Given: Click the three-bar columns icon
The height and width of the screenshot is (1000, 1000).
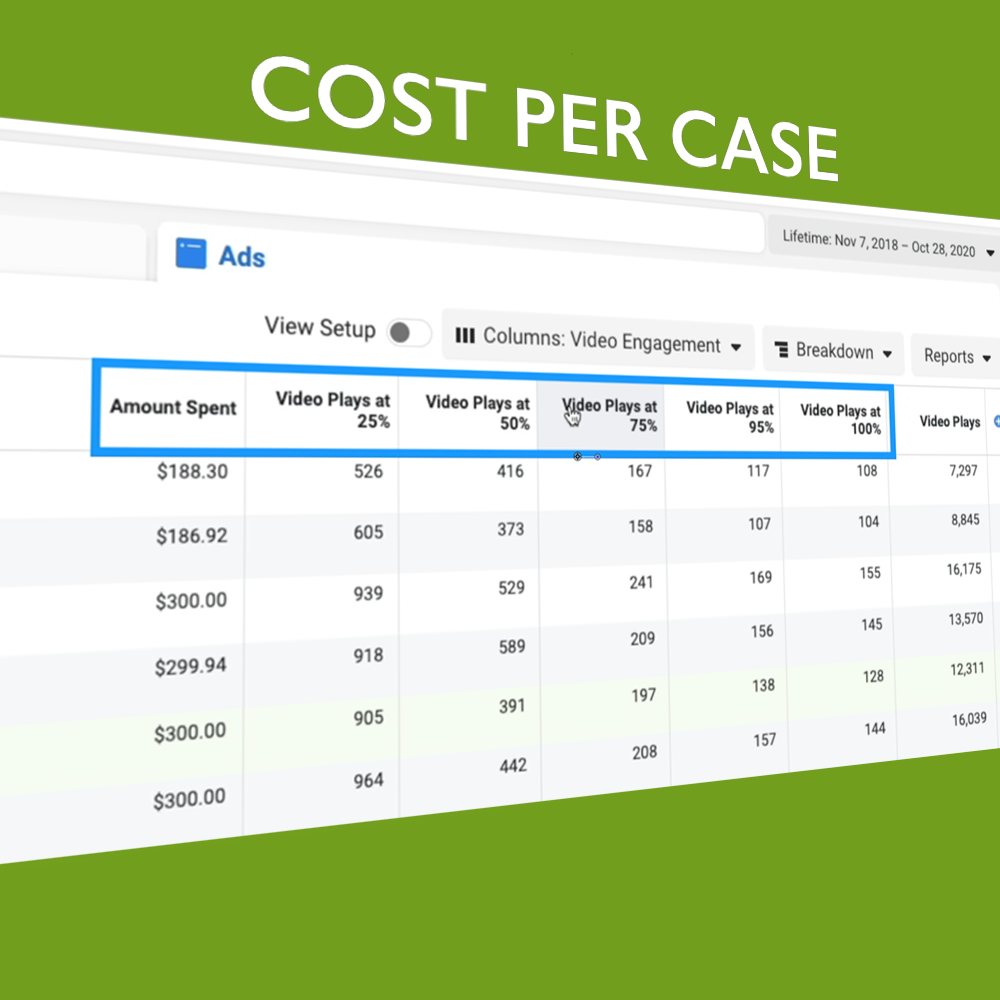Looking at the screenshot, I should [465, 335].
